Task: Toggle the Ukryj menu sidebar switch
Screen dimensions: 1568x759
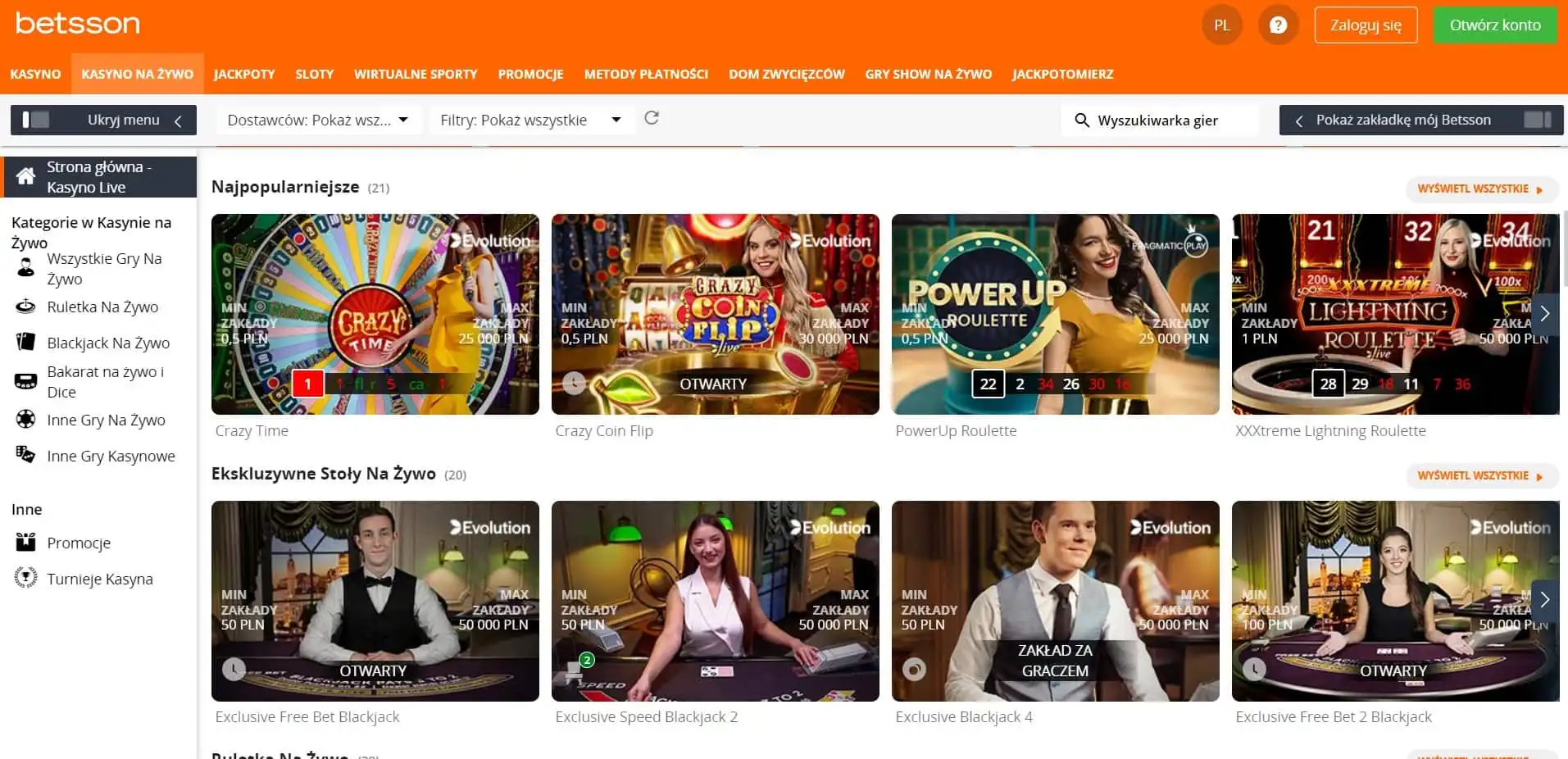Action: click(103, 120)
